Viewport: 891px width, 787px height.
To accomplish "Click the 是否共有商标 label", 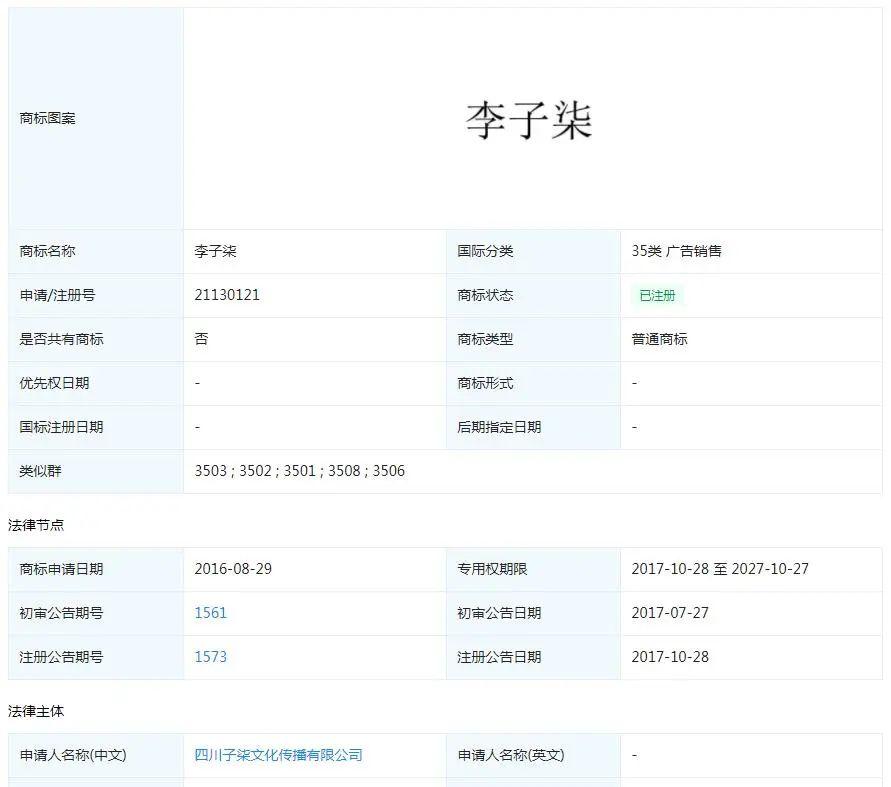I will 61,339.
